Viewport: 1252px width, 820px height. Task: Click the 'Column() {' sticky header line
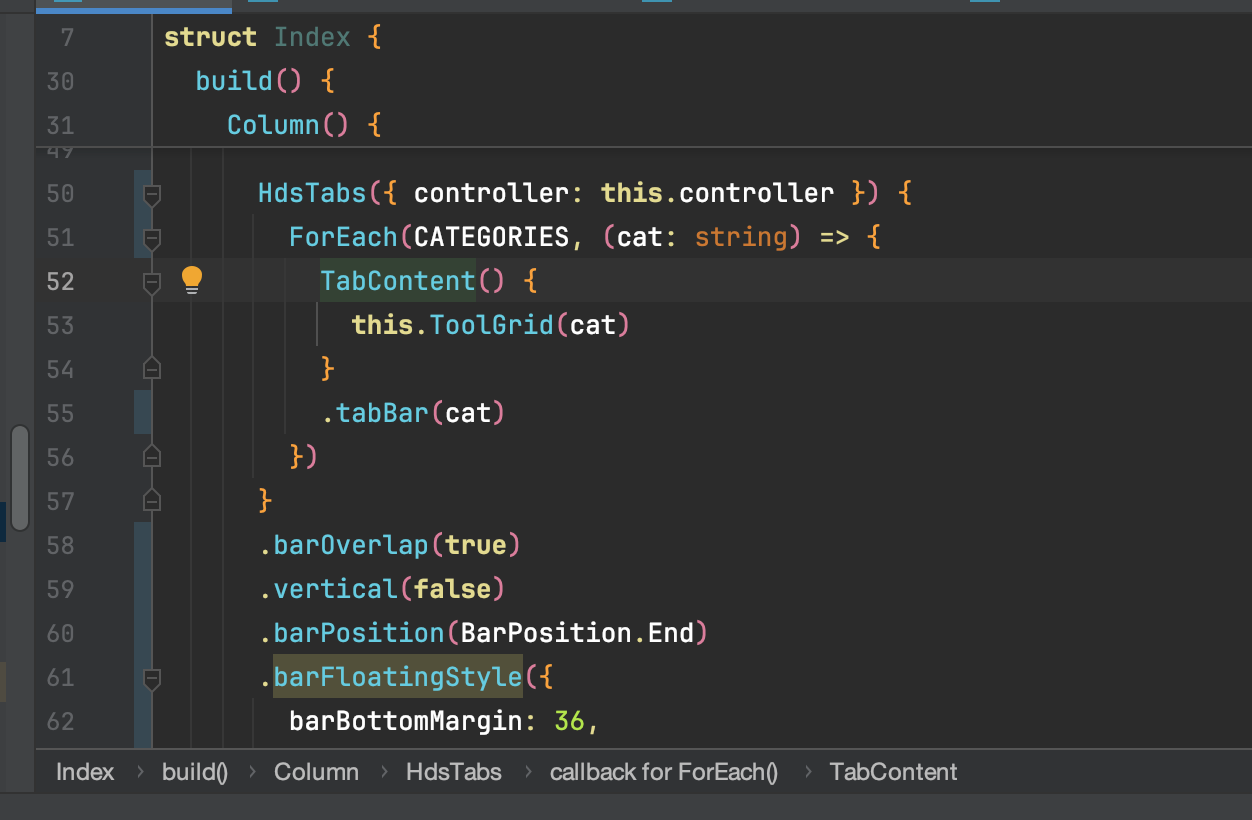[x=305, y=125]
